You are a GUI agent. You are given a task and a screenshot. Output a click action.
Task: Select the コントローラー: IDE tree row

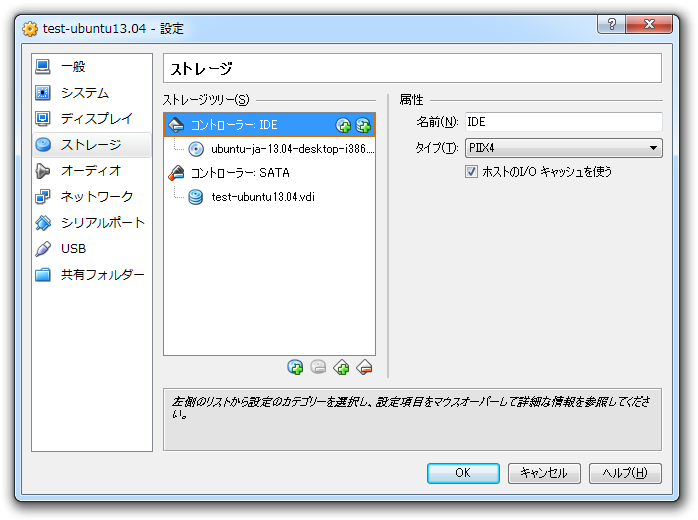(269, 125)
